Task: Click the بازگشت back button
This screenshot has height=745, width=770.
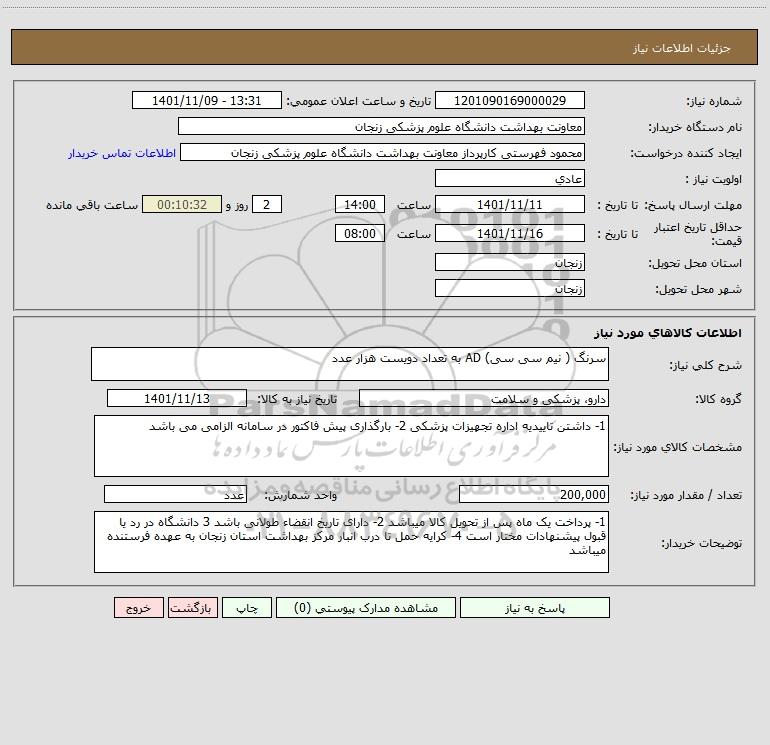Action: pos(192,607)
